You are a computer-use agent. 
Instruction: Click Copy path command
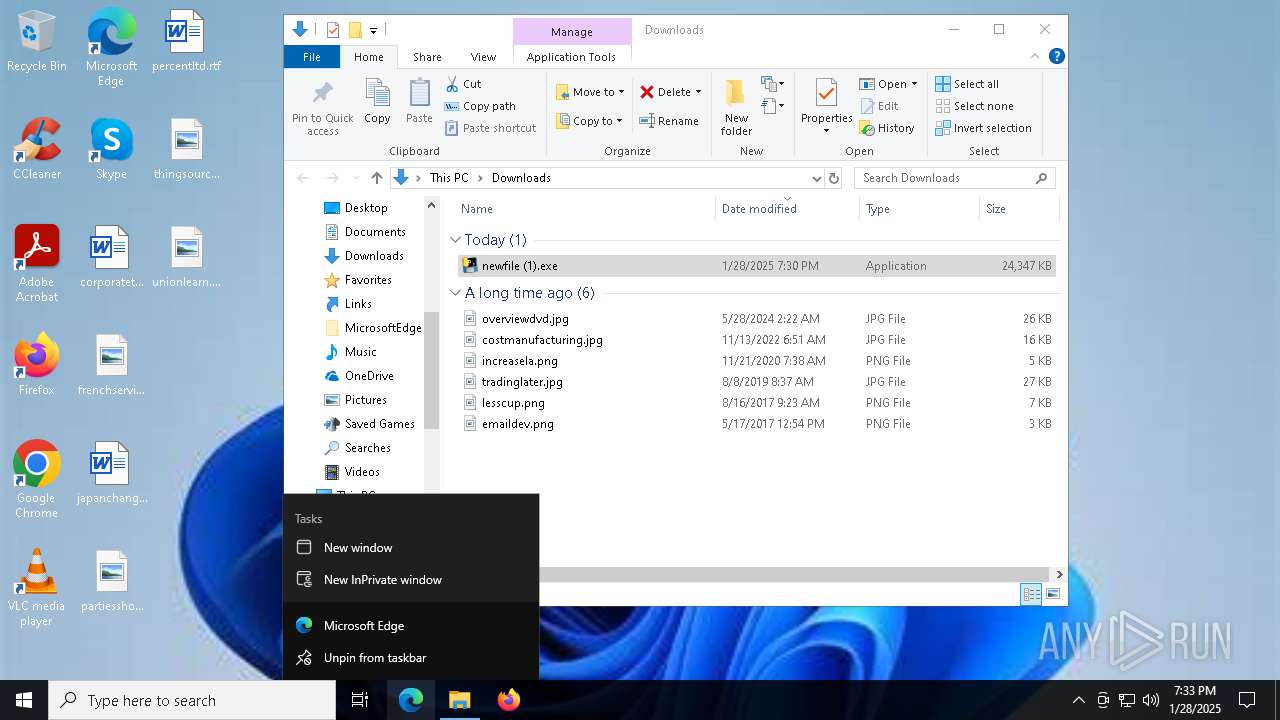[480, 106]
